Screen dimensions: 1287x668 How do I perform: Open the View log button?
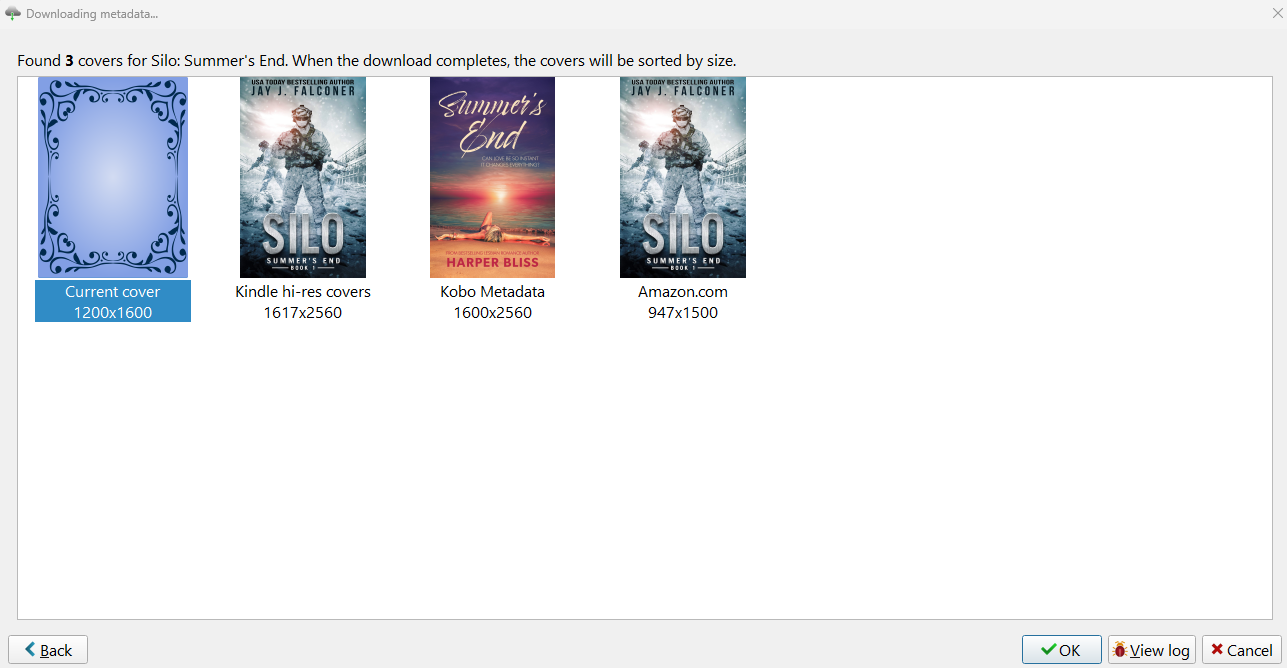click(1151, 650)
